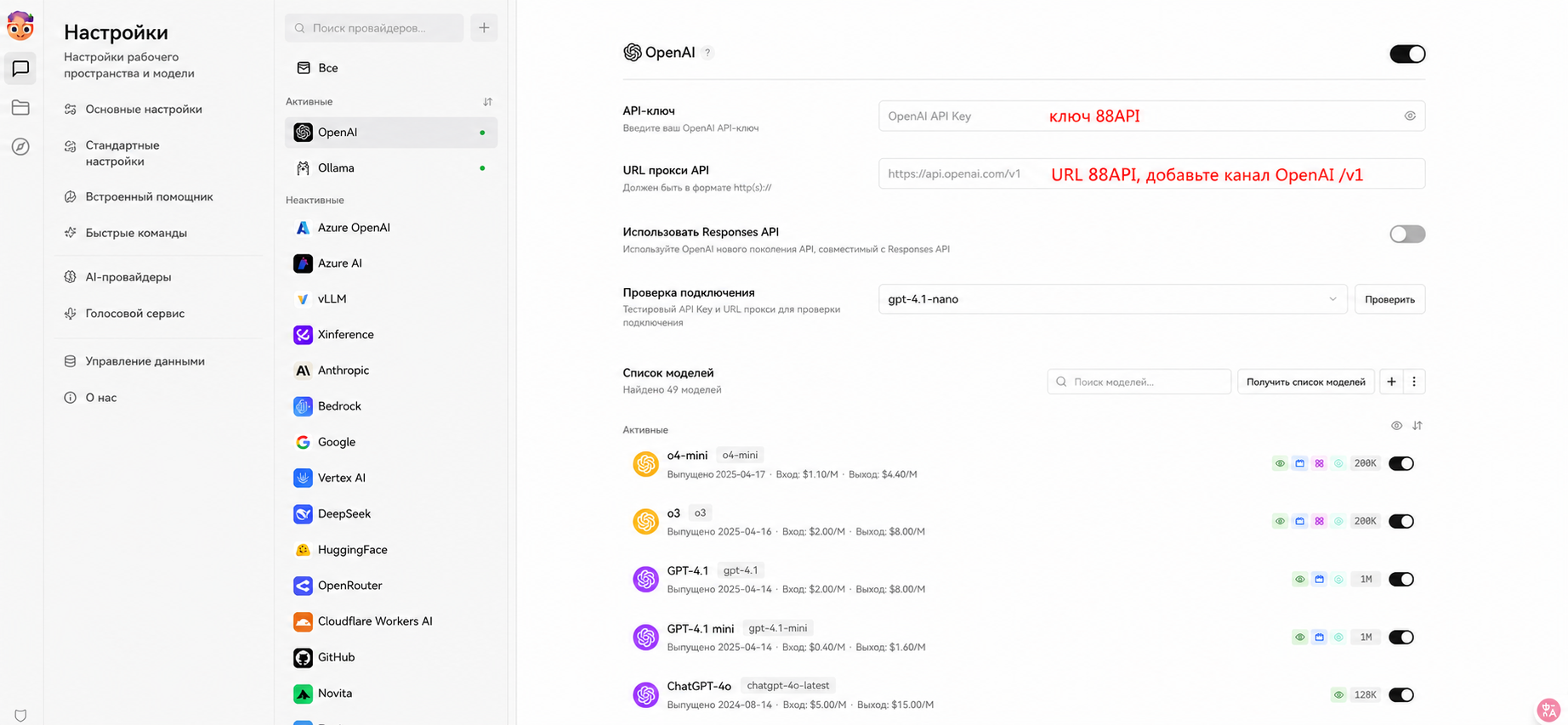Image resolution: width=1568 pixels, height=725 pixels.
Task: Sort the Активные providers list
Action: point(487,102)
